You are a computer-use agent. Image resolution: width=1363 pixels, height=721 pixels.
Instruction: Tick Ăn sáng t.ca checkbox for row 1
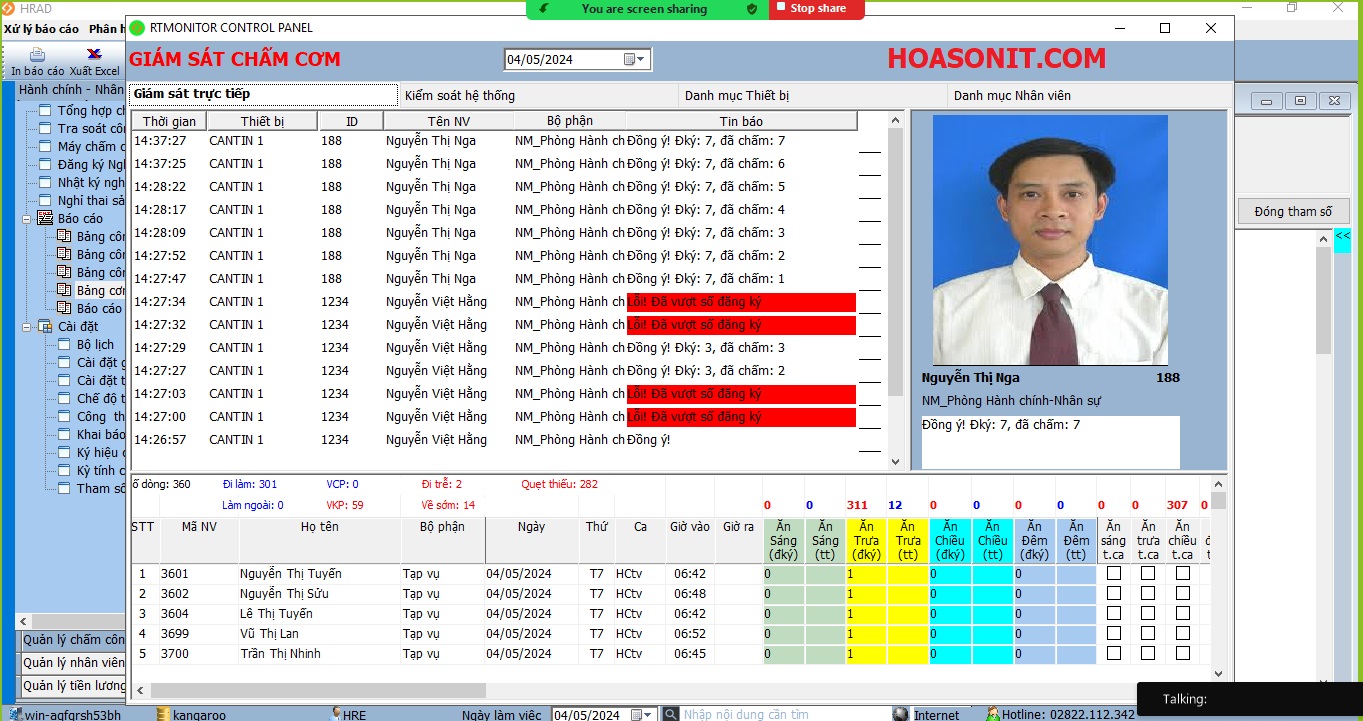[1114, 574]
